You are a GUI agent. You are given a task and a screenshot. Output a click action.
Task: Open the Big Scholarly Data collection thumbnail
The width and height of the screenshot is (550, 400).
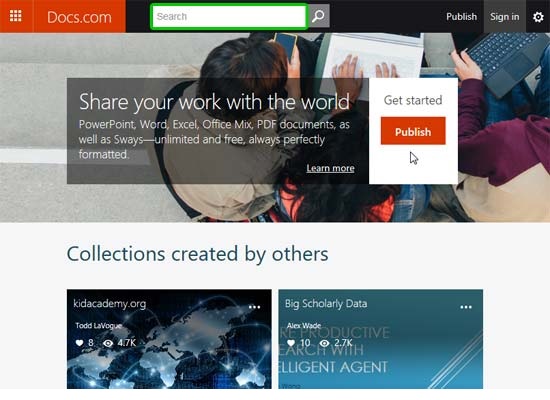coord(381,339)
